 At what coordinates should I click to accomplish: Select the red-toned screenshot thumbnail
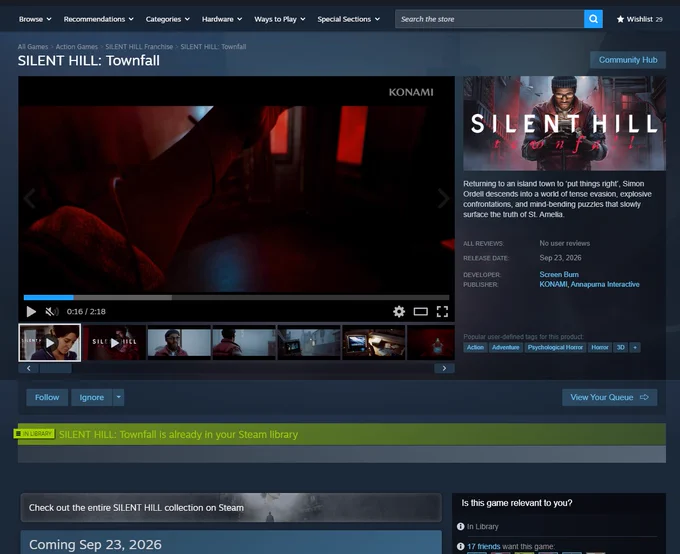click(431, 343)
